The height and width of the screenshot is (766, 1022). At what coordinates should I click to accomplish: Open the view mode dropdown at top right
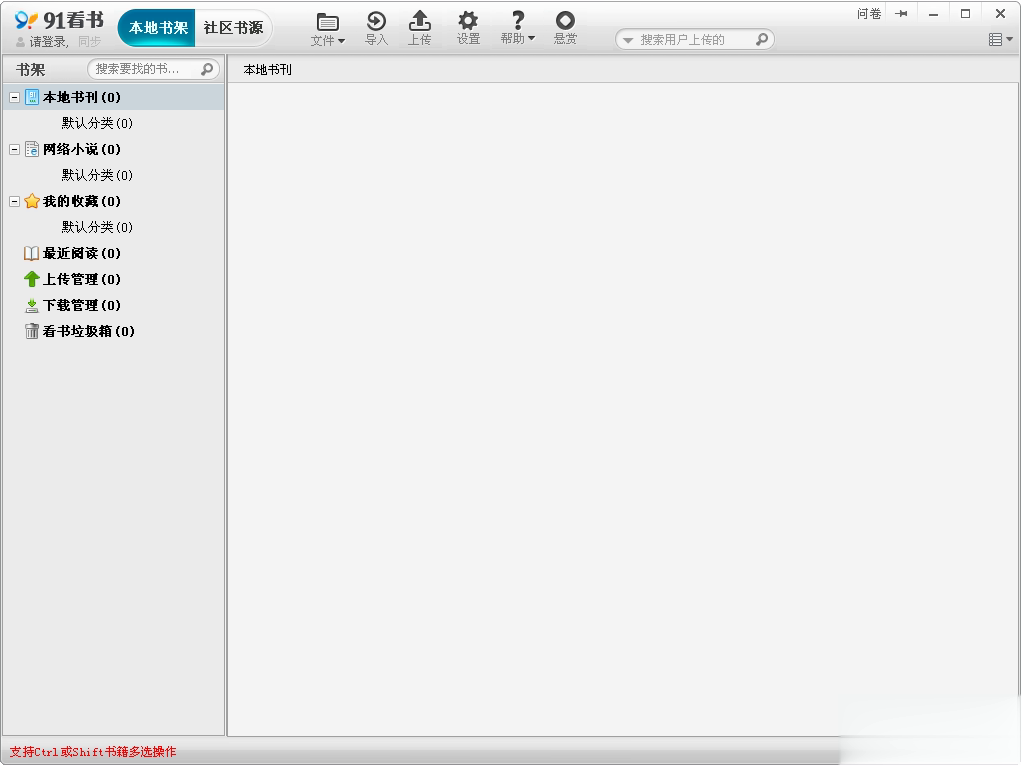tap(1000, 40)
